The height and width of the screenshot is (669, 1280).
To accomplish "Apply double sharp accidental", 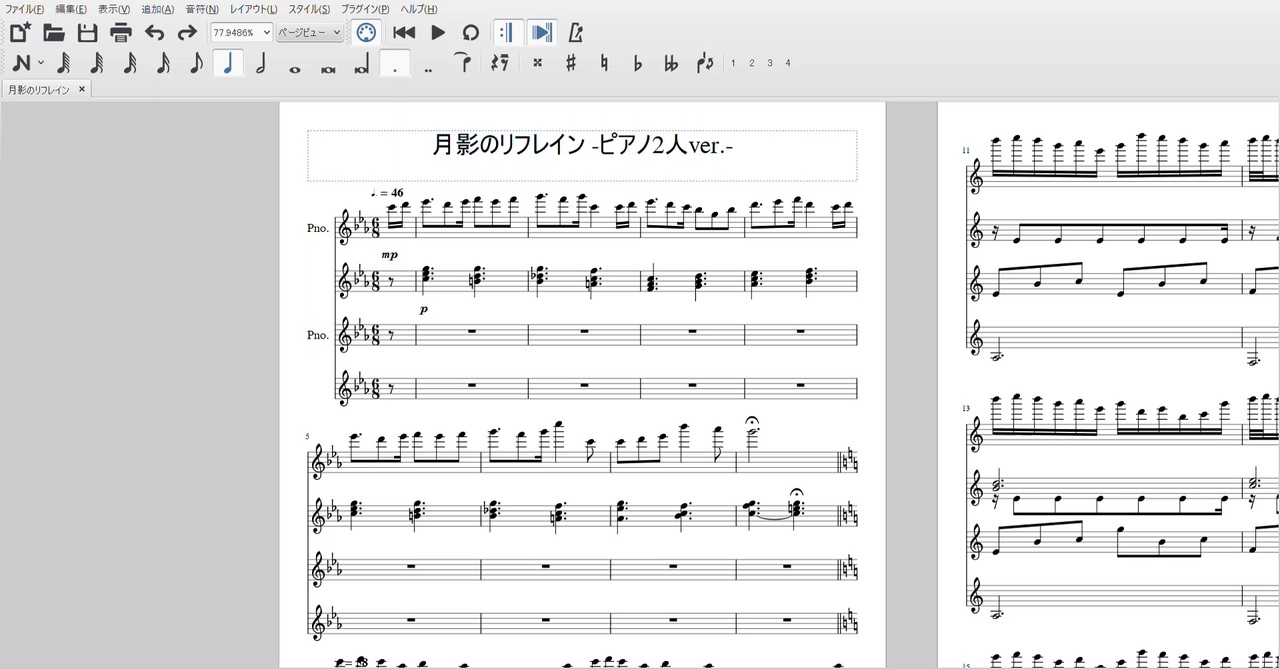I will coord(537,63).
